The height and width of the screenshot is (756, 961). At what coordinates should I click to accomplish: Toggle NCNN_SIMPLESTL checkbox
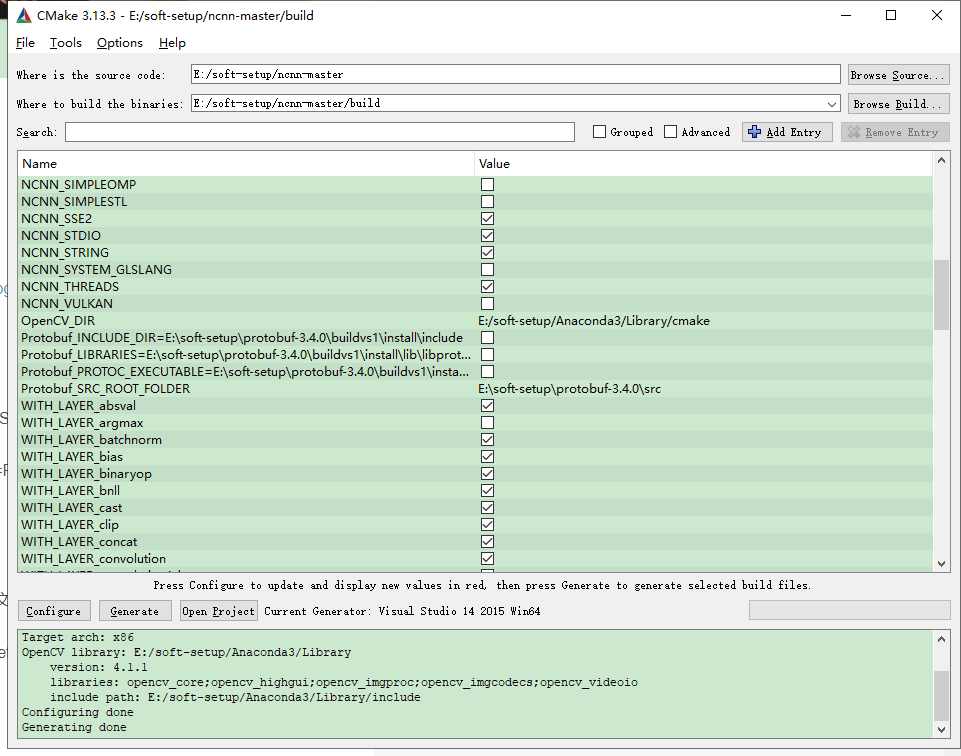coord(487,202)
